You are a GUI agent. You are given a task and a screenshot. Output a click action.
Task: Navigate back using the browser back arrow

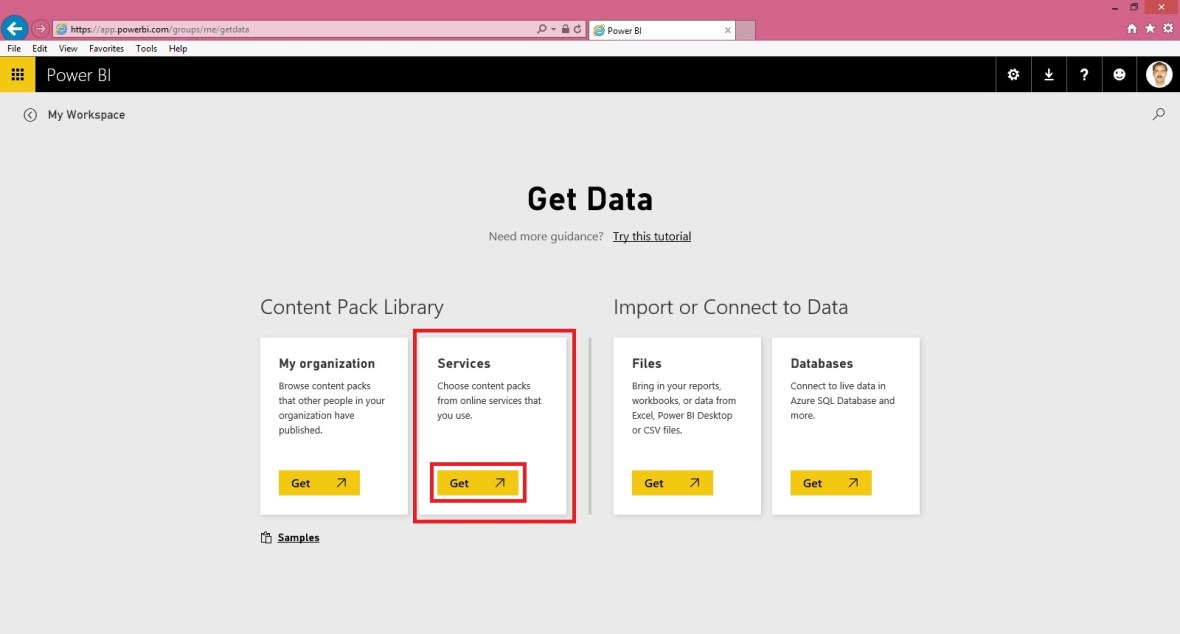point(13,28)
